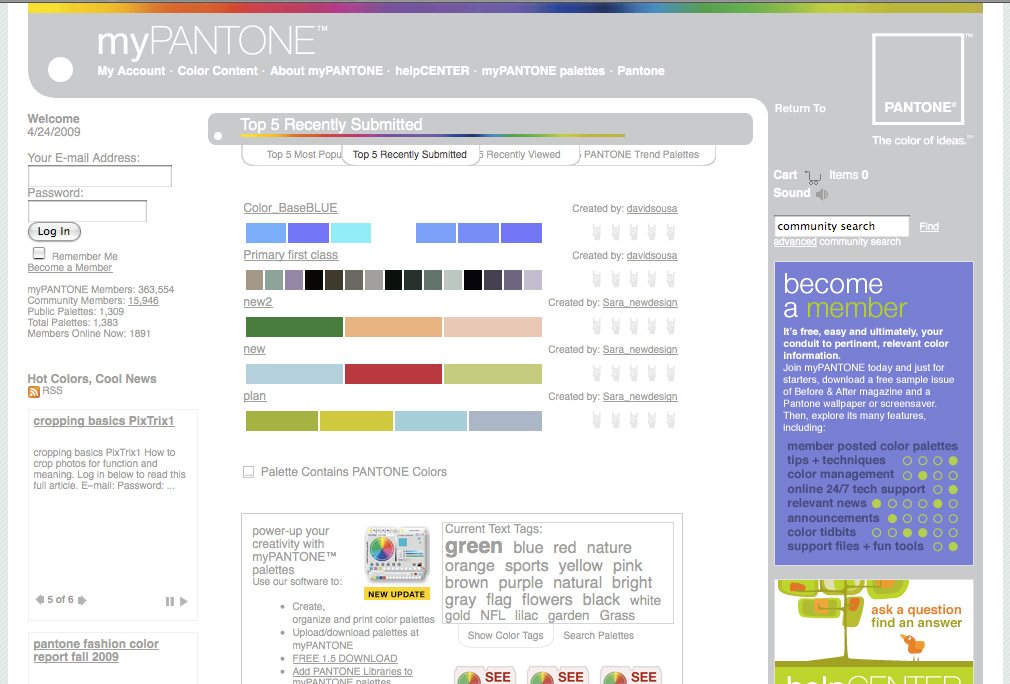The image size is (1010, 684).
Task: Rate plan palette with the third hand icon
Action: tap(634, 420)
